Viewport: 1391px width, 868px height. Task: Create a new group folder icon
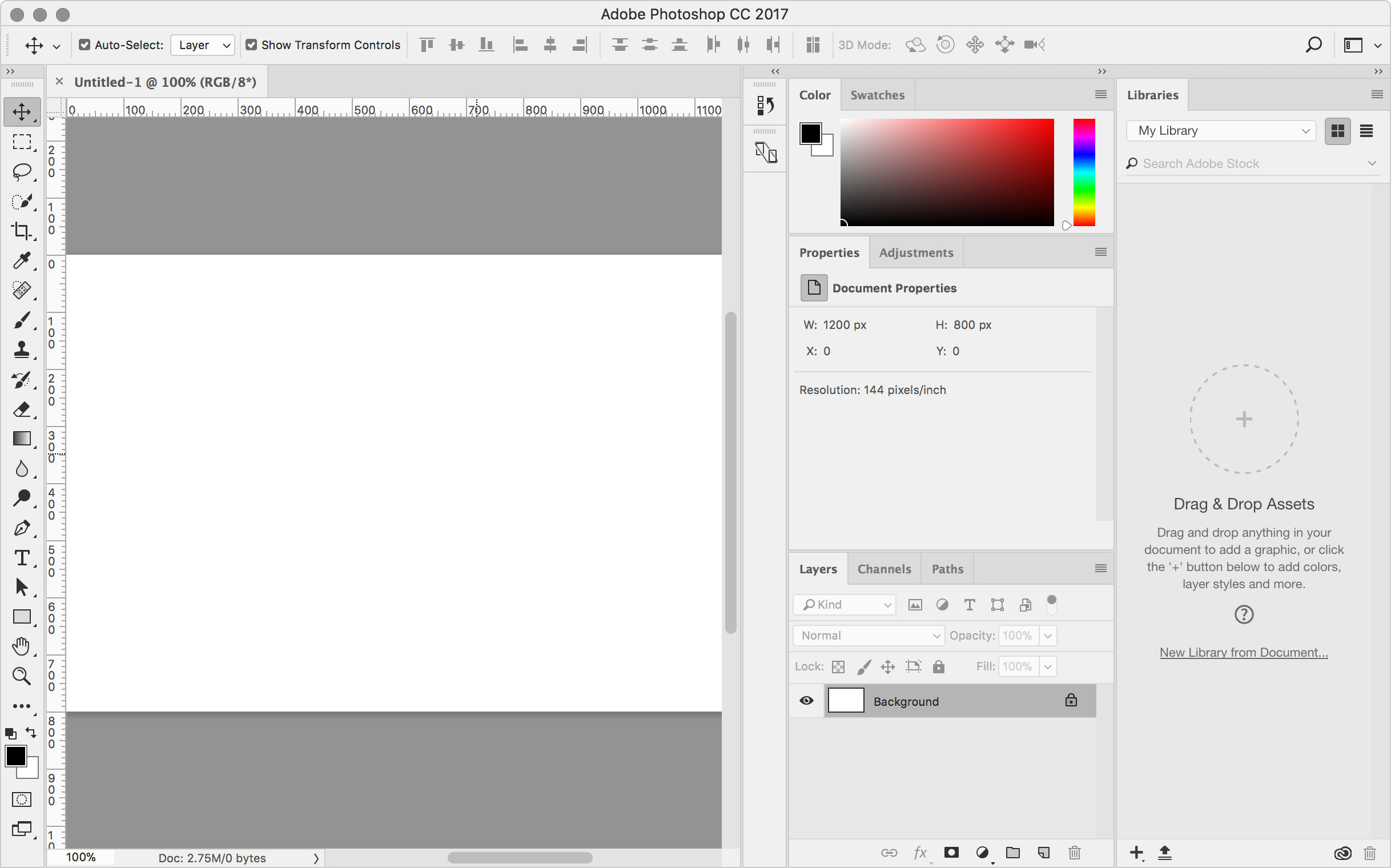1013,853
